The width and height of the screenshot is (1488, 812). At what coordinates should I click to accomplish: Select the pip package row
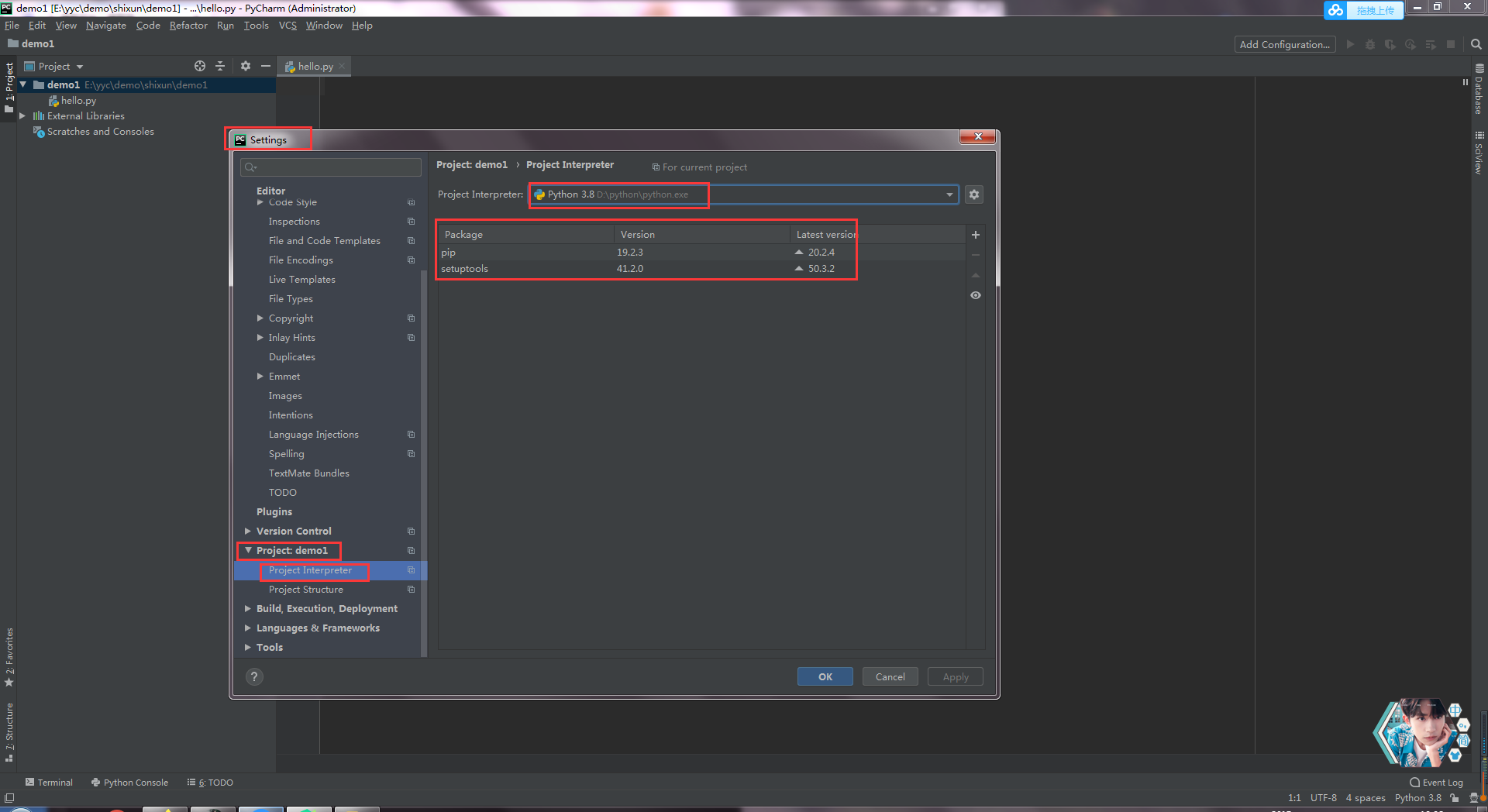[x=701, y=253]
